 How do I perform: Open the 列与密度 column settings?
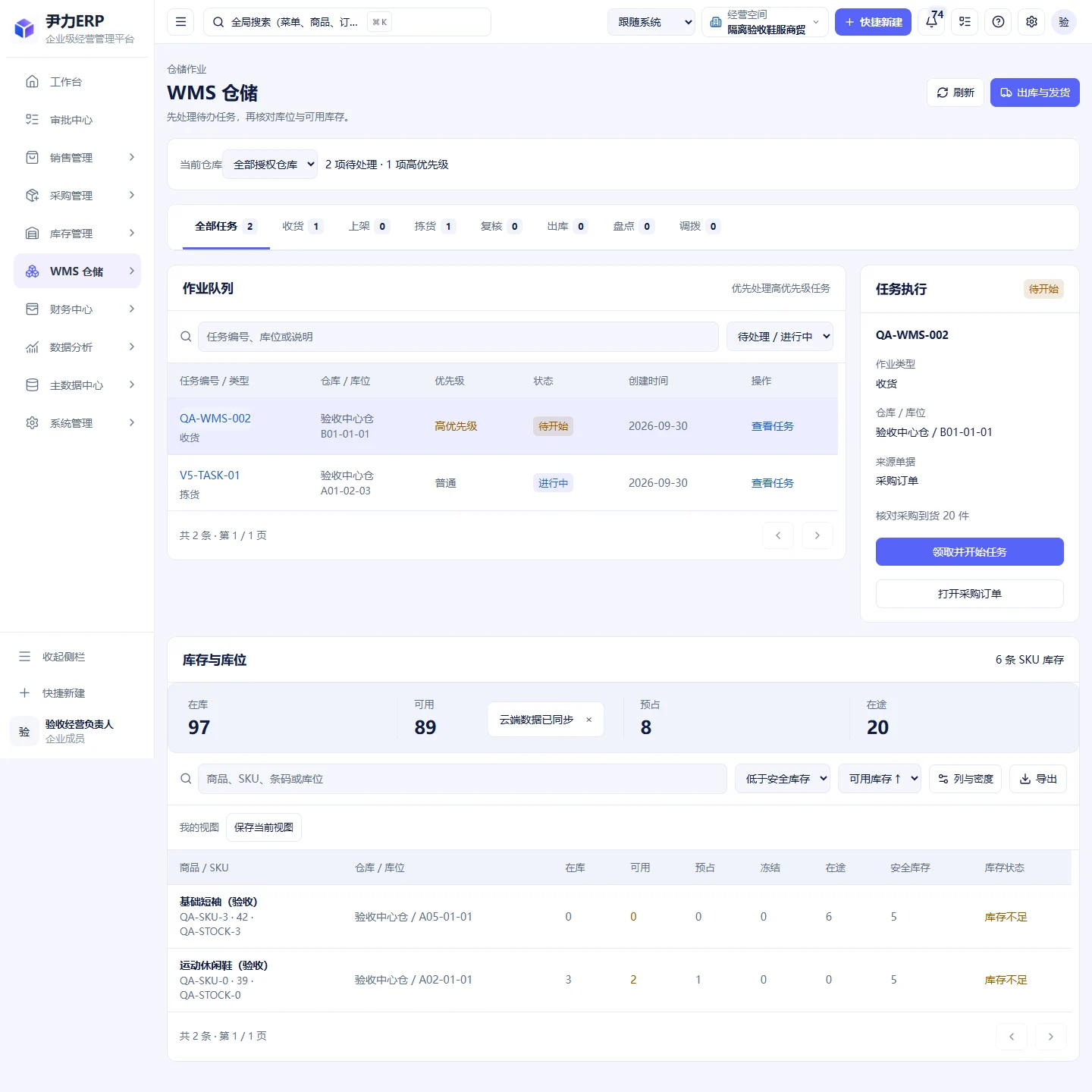[x=965, y=779]
